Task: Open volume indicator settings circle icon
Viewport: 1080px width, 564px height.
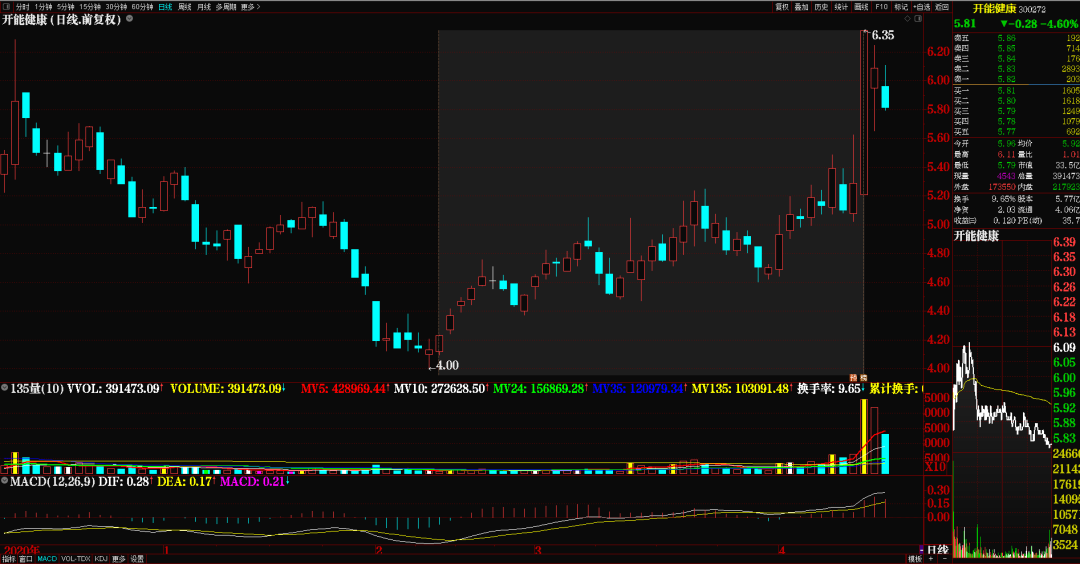Action: 5,388
